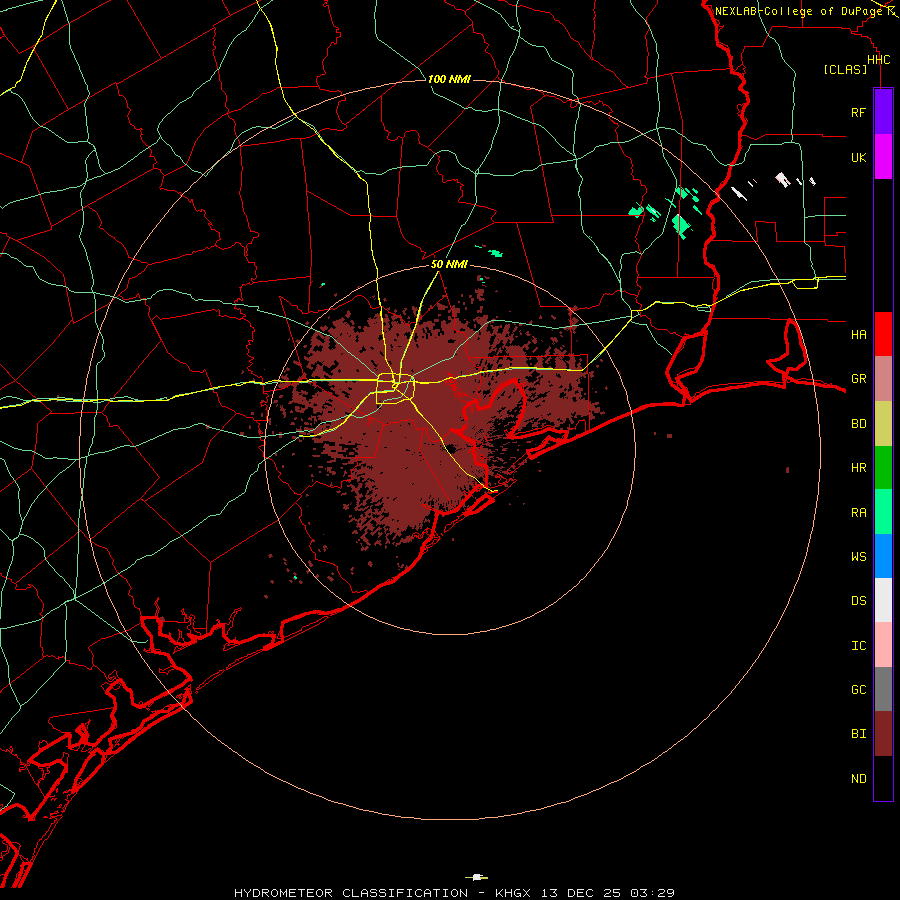This screenshot has height=900, width=900.
Task: Click the "BI" legend label text
Action: point(858,734)
